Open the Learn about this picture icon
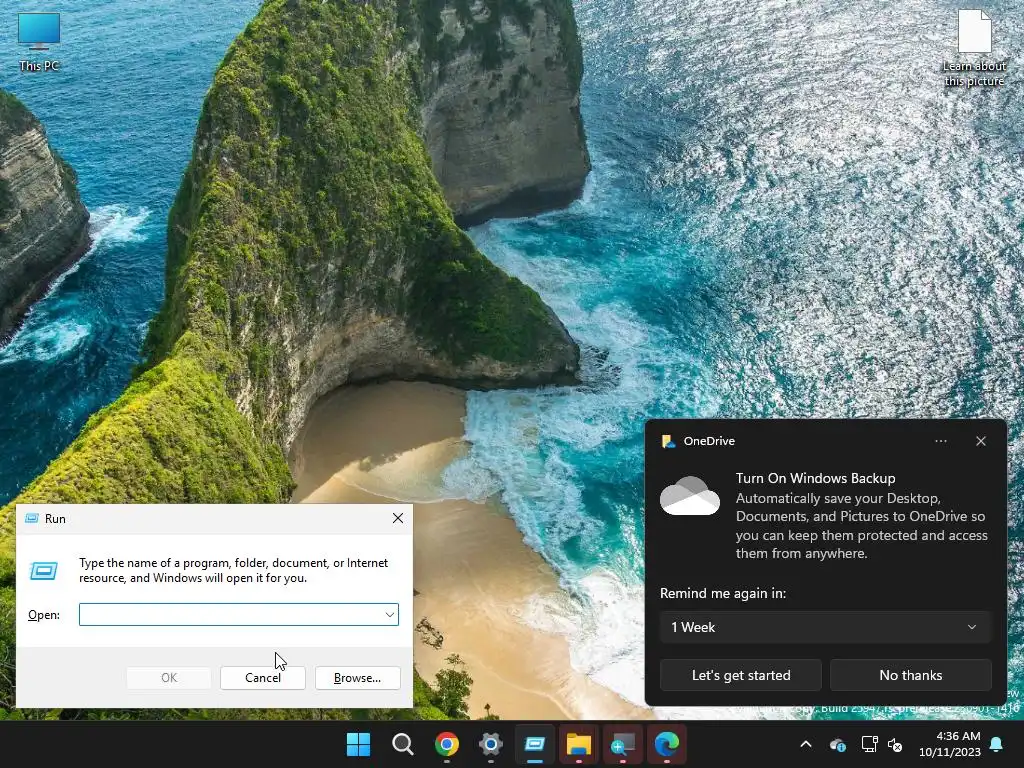This screenshot has height=768, width=1024. coord(974,48)
